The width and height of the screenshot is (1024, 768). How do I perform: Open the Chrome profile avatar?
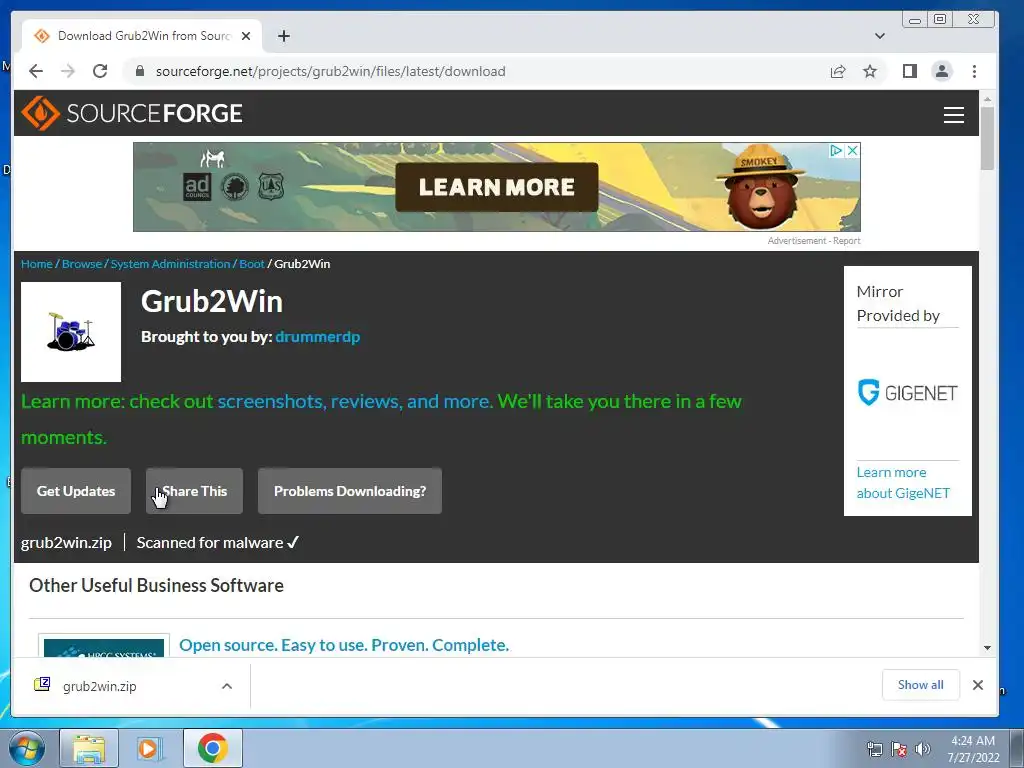tap(942, 71)
